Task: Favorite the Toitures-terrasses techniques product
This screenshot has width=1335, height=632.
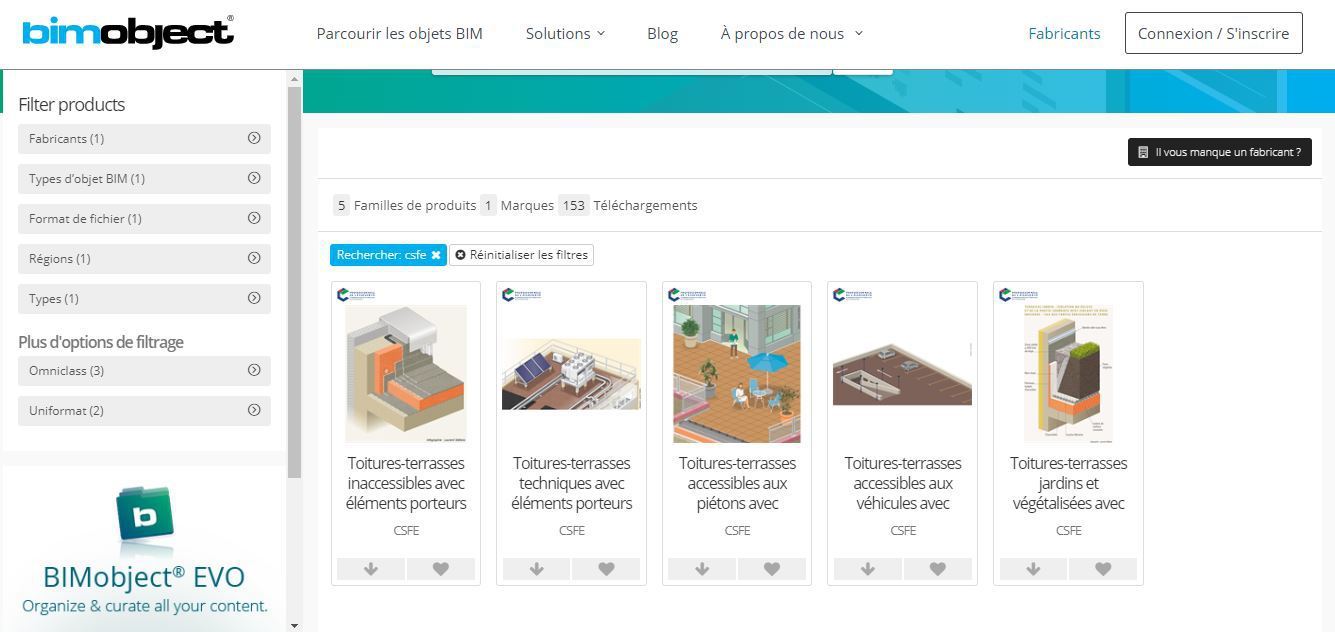Action: tap(606, 568)
